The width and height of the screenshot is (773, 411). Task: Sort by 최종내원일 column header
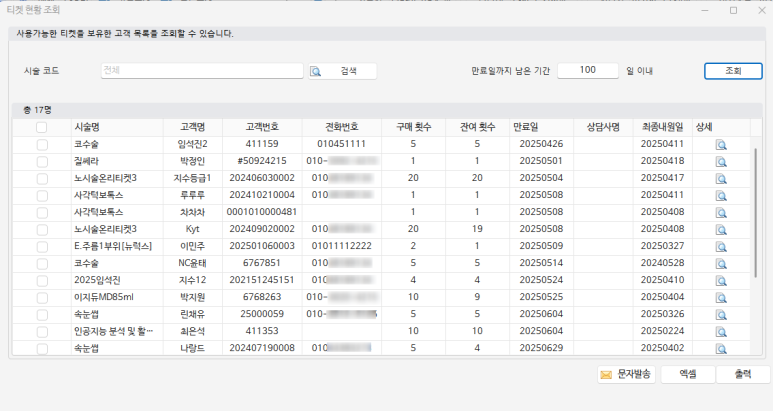[663, 127]
